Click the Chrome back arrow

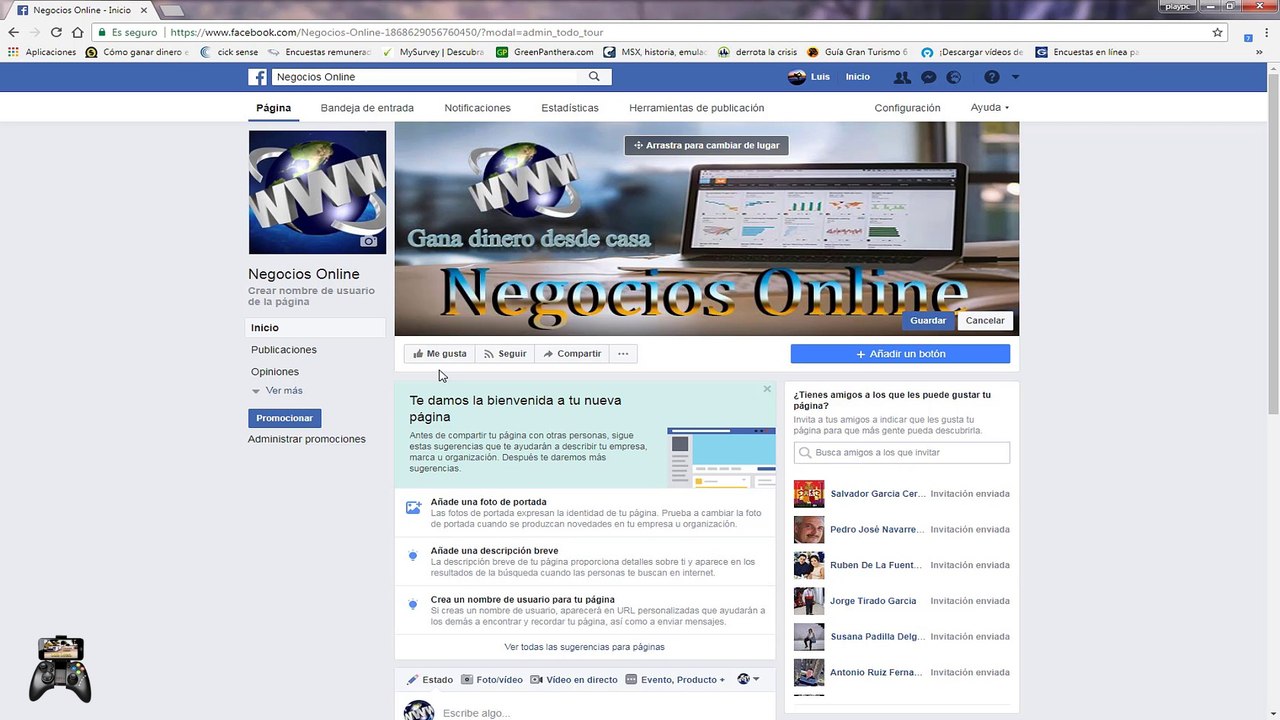[13, 32]
